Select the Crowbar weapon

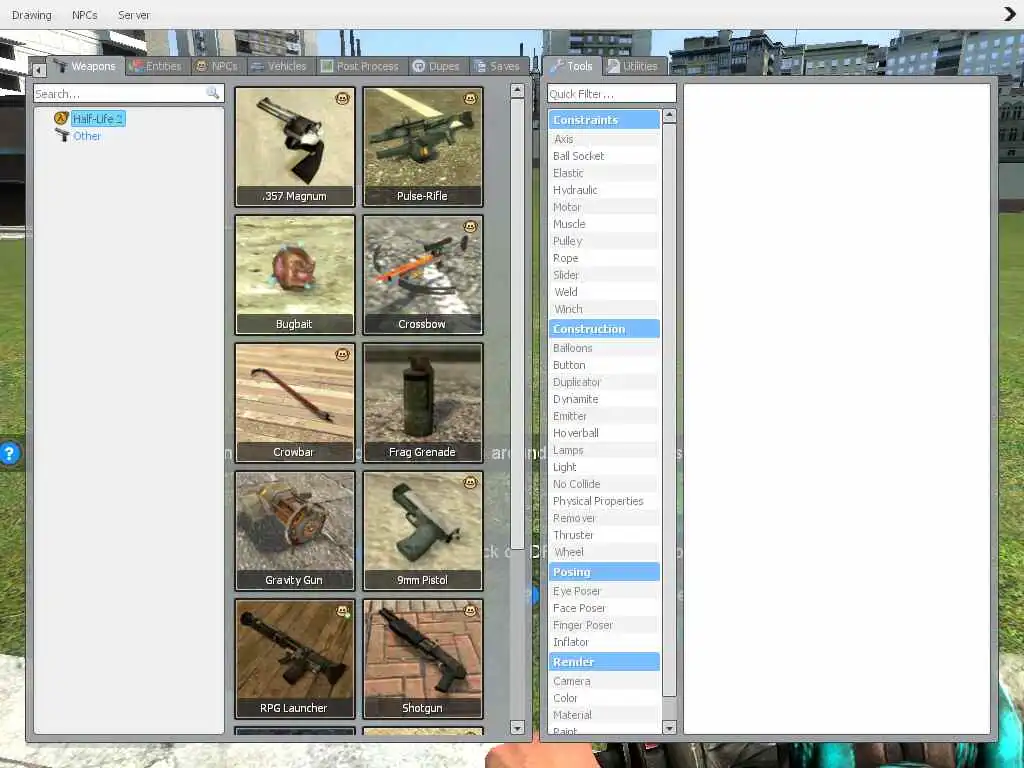pyautogui.click(x=295, y=403)
